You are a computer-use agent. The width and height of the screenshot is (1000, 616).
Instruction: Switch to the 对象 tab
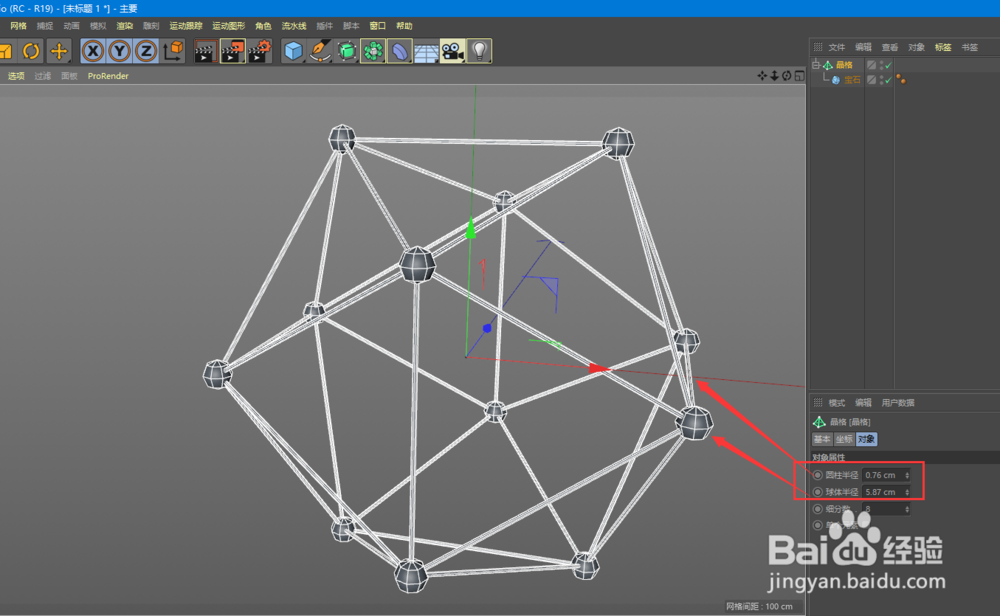(x=866, y=439)
